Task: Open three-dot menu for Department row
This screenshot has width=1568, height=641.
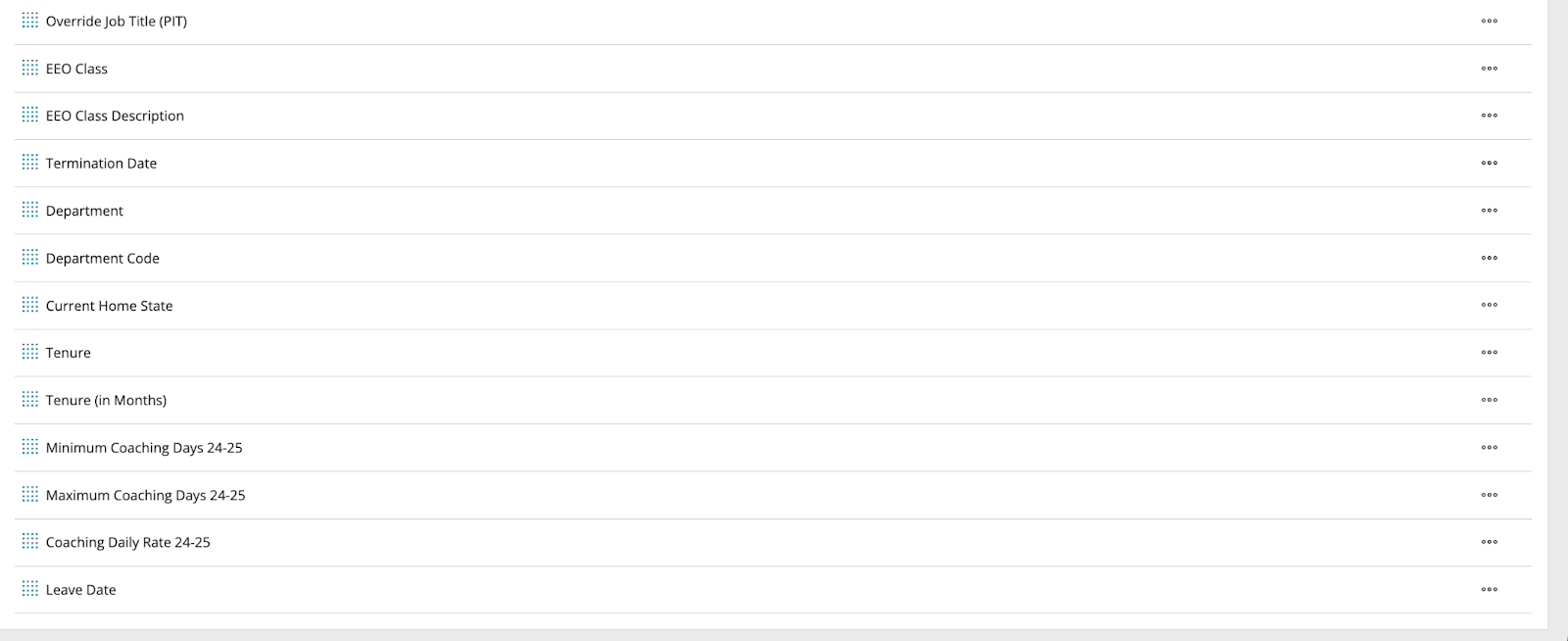Action: pyautogui.click(x=1489, y=211)
